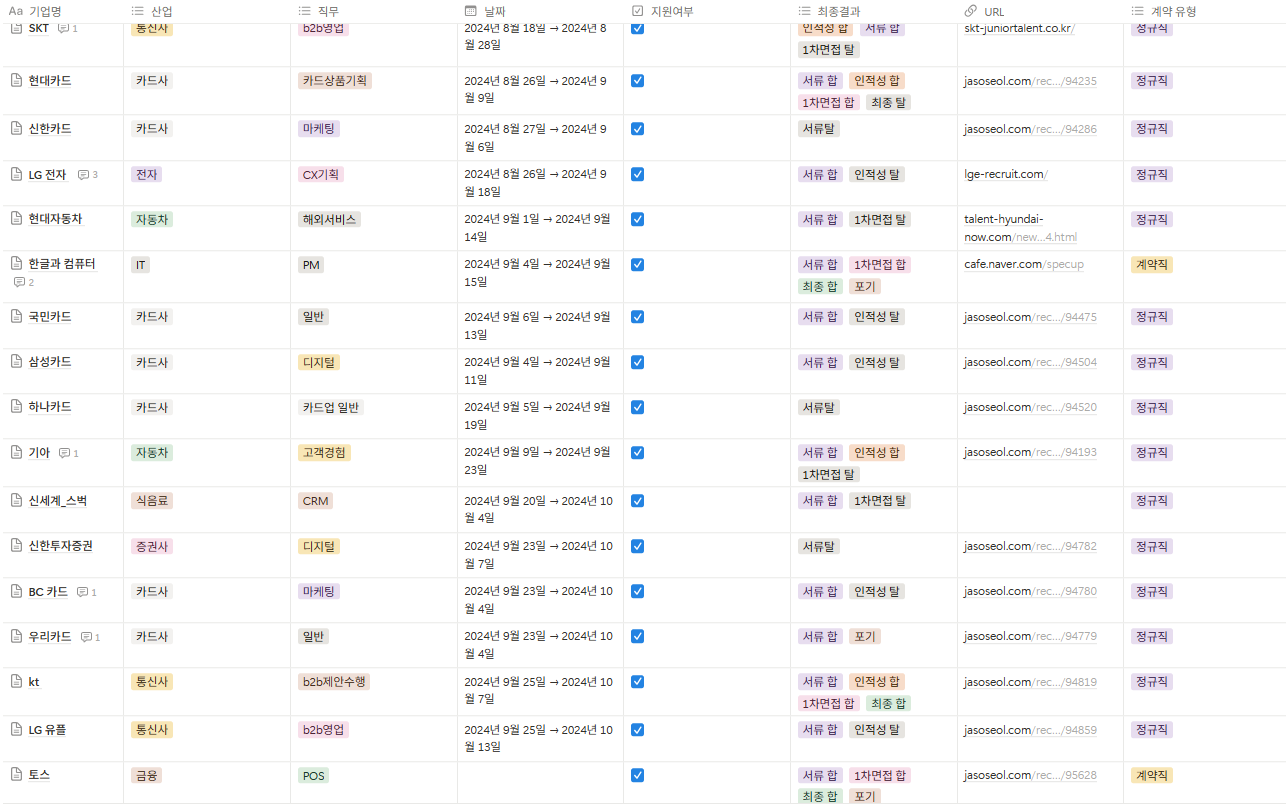The height and width of the screenshot is (811, 1286).
Task: Click the date cell for 신한투자증권
Action: point(540,555)
